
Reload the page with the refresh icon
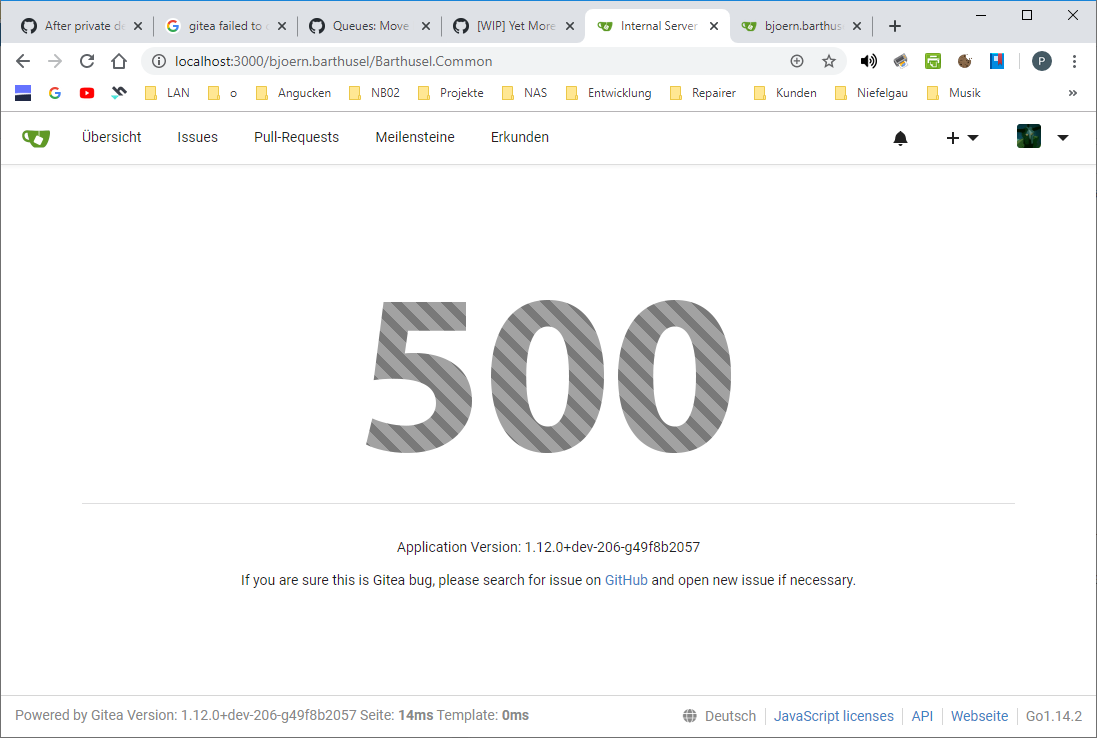point(87,62)
